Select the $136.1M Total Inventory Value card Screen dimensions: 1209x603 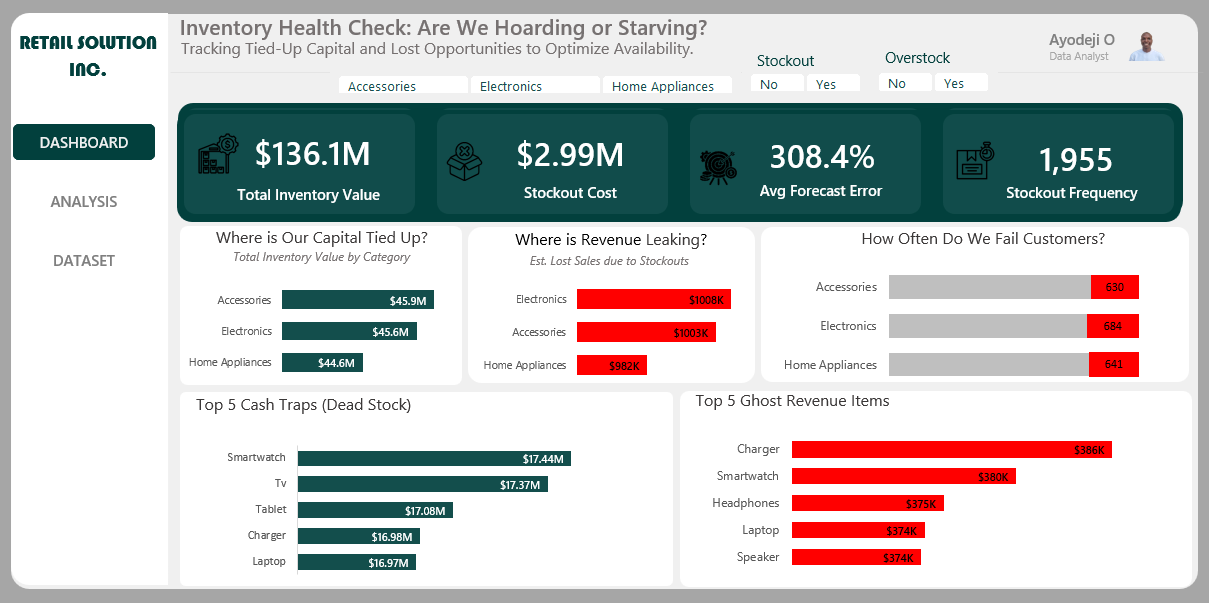point(299,164)
